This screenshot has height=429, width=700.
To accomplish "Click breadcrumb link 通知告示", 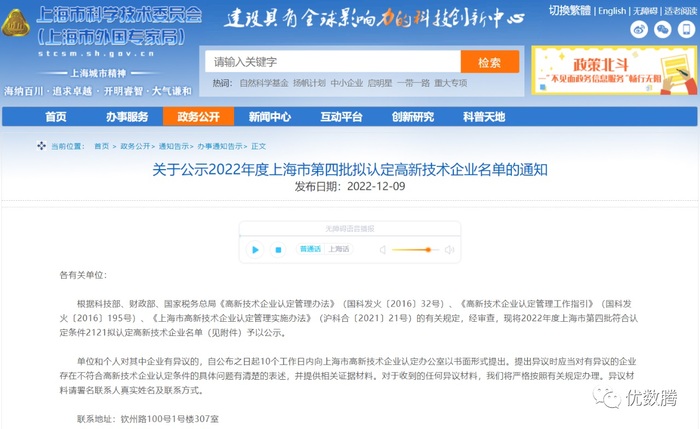I will pos(174,146).
